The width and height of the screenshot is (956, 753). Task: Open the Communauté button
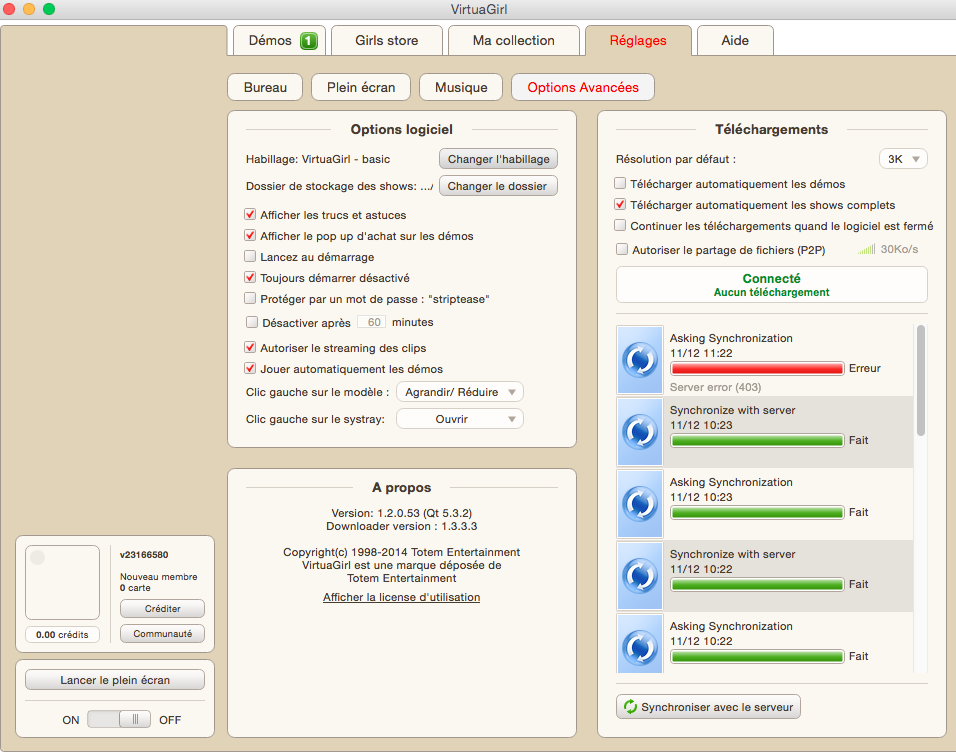click(x=162, y=634)
